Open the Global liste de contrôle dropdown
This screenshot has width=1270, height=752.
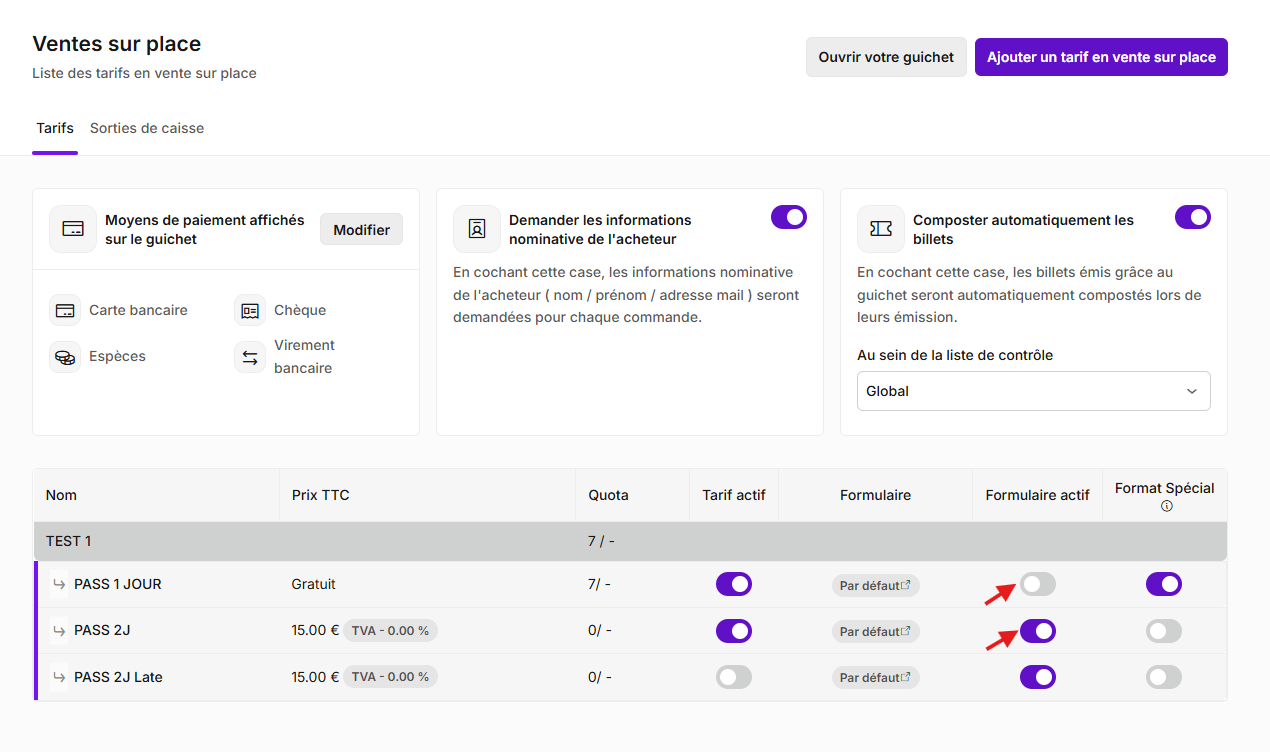tap(1034, 391)
